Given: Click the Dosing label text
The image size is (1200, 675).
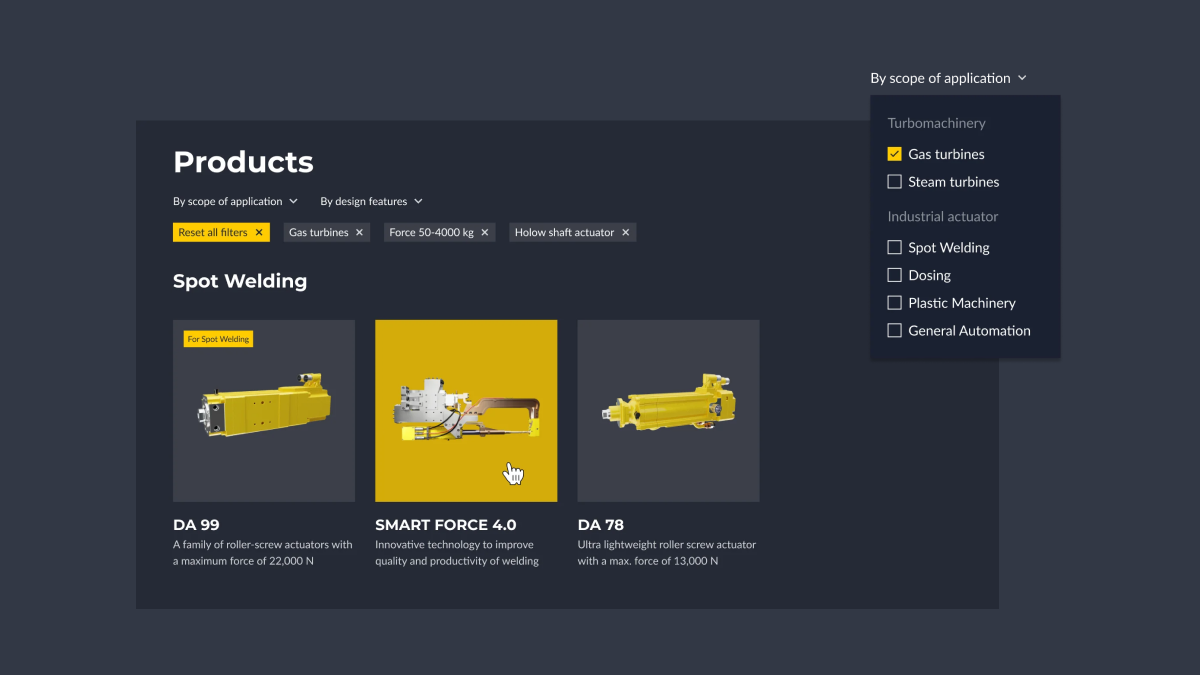Looking at the screenshot, I should (x=929, y=275).
